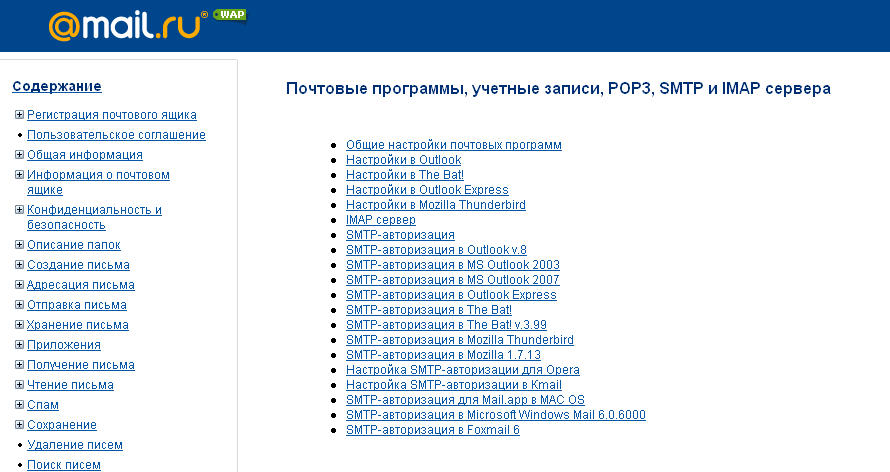Viewport: 890px width, 472px height.
Task: Open SMTP-авторизация в The Bat! v.3.99
Action: [446, 325]
